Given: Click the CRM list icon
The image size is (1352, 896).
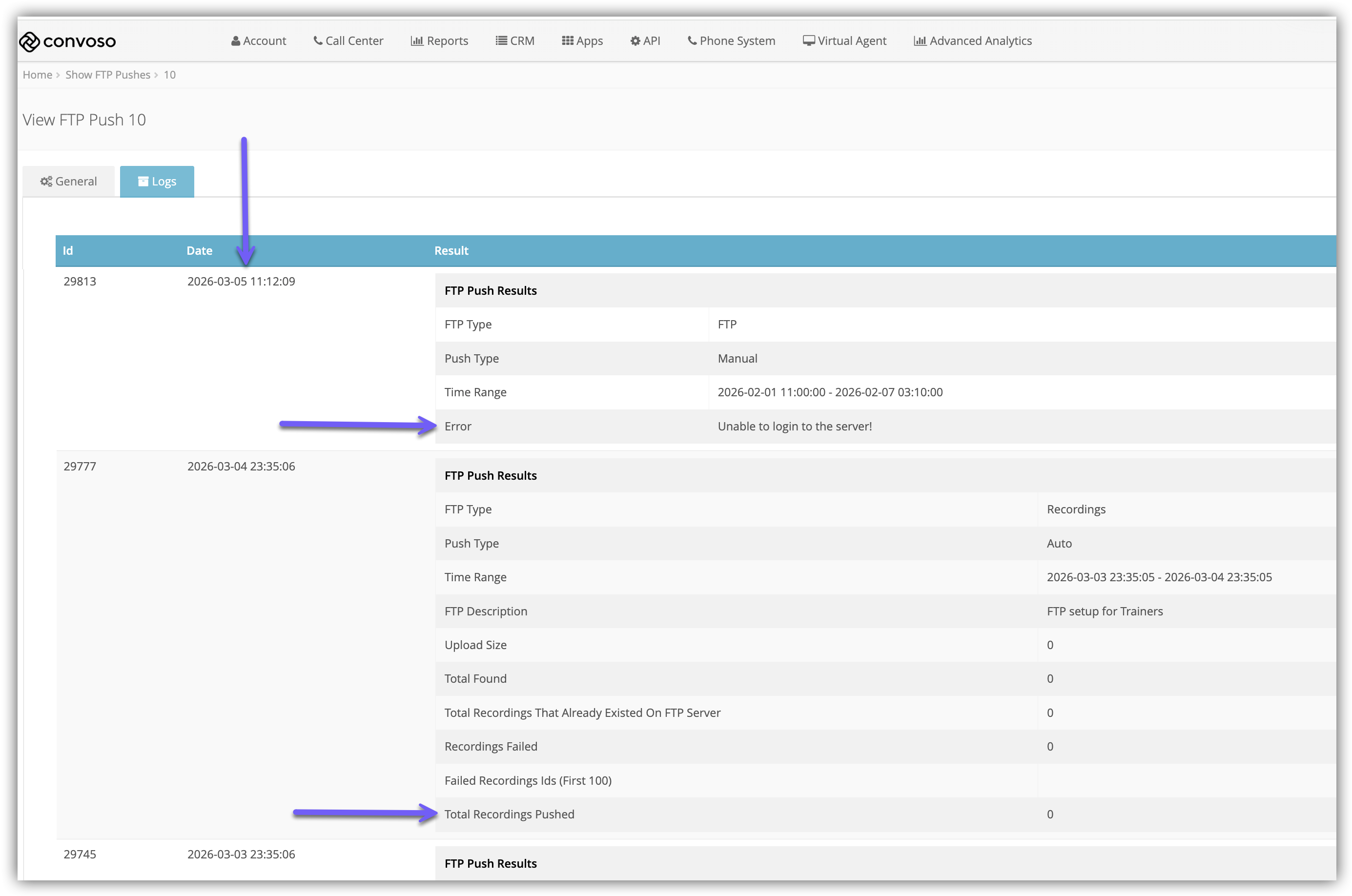Looking at the screenshot, I should coord(501,41).
